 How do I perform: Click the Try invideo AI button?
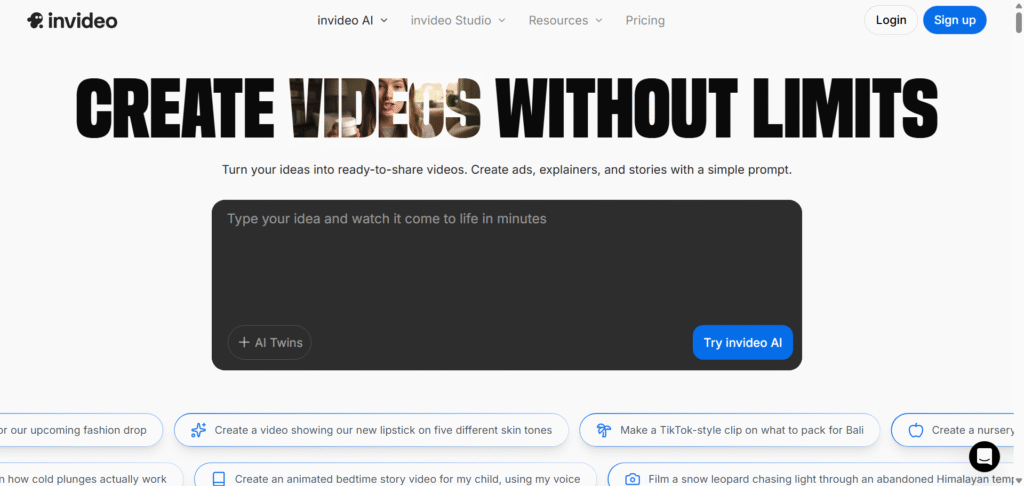pos(742,342)
